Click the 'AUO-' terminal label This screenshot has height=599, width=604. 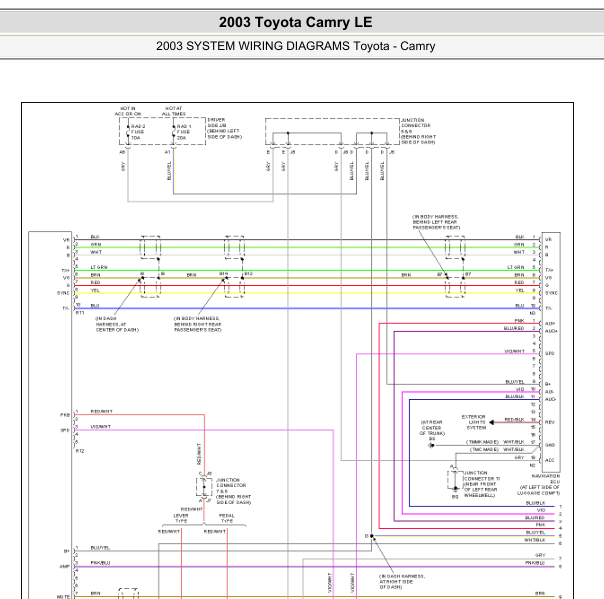550,399
